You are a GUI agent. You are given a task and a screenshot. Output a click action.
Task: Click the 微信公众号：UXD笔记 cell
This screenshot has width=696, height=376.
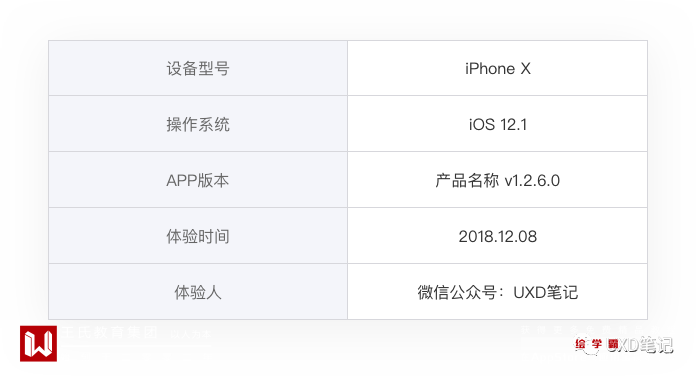coord(498,292)
